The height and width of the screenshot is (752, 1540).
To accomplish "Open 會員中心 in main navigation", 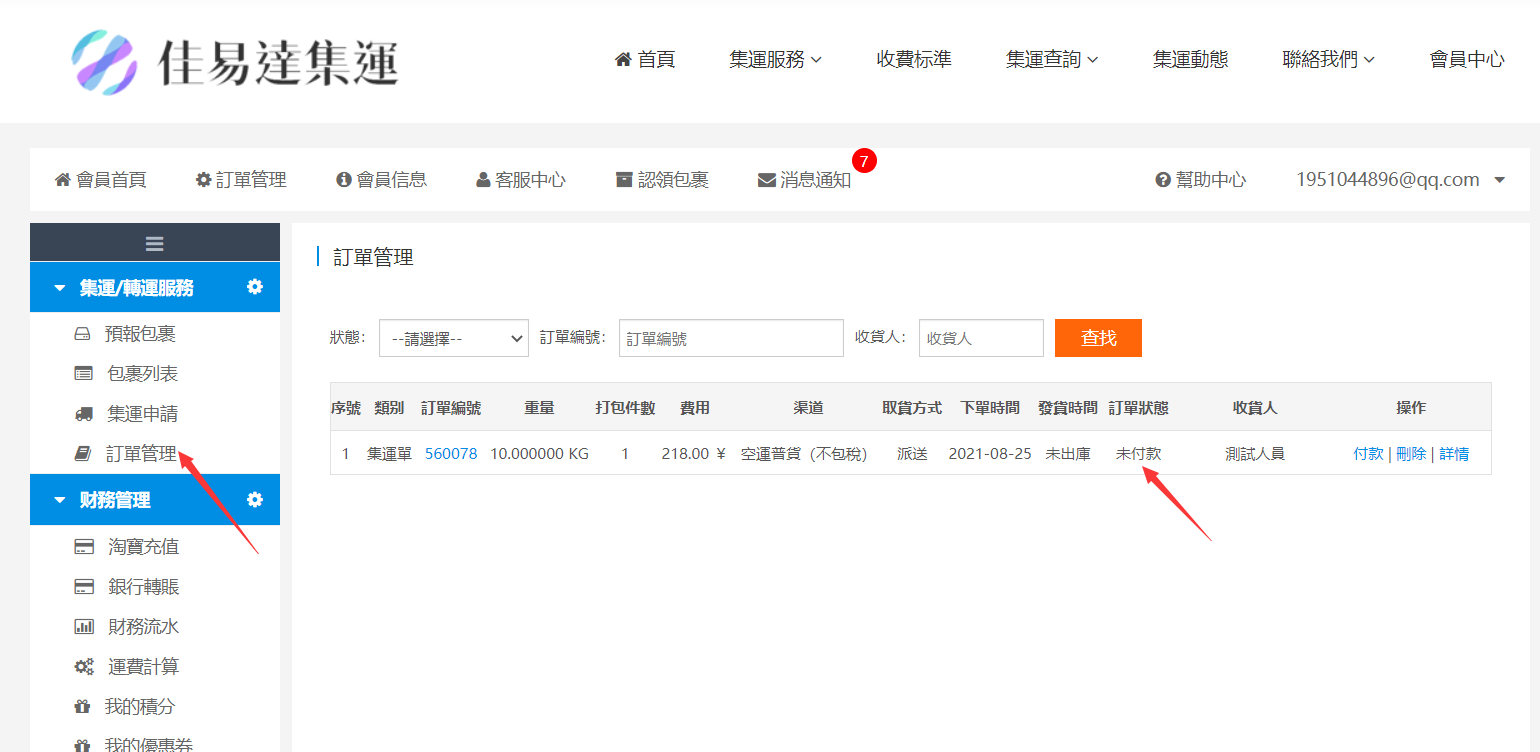I will pos(1467,60).
